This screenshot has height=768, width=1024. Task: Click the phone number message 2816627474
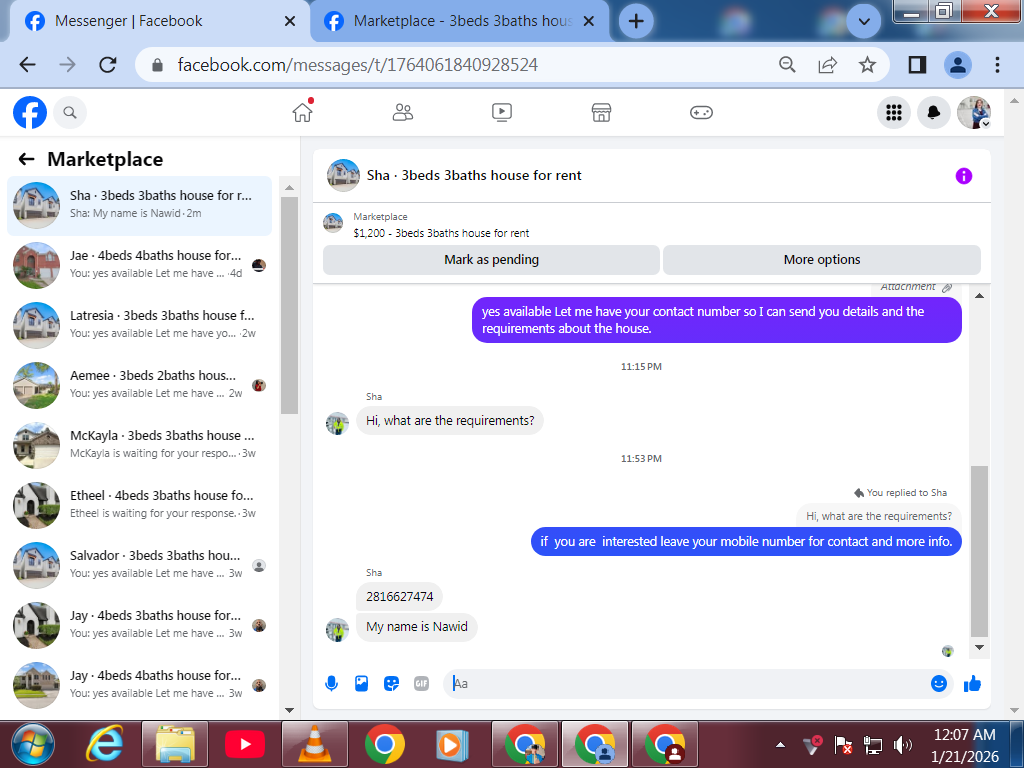[x=399, y=596]
